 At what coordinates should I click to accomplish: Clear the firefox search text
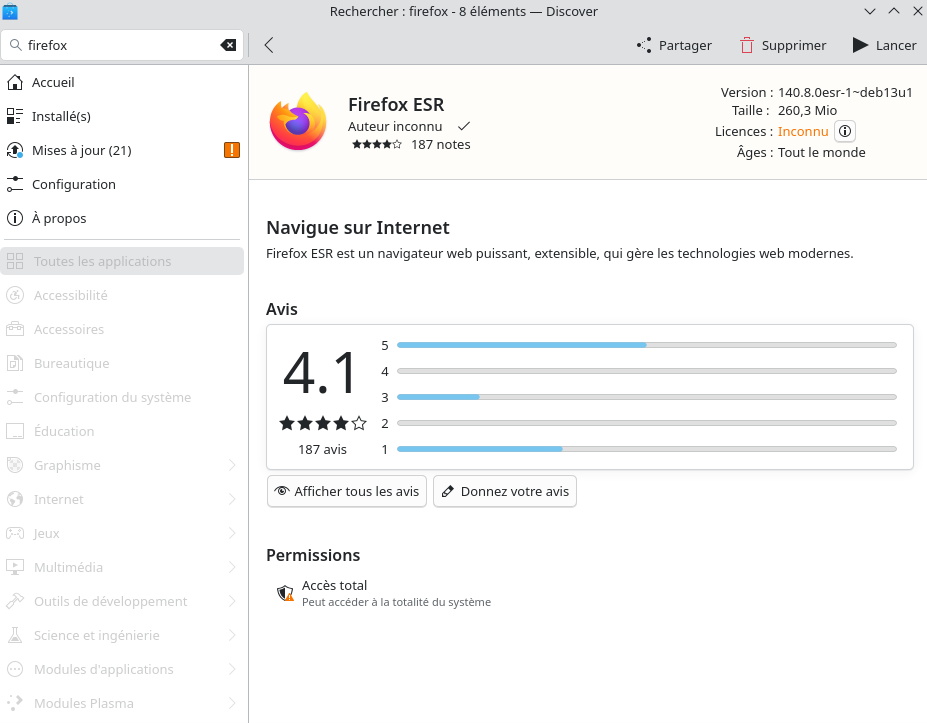click(x=229, y=45)
